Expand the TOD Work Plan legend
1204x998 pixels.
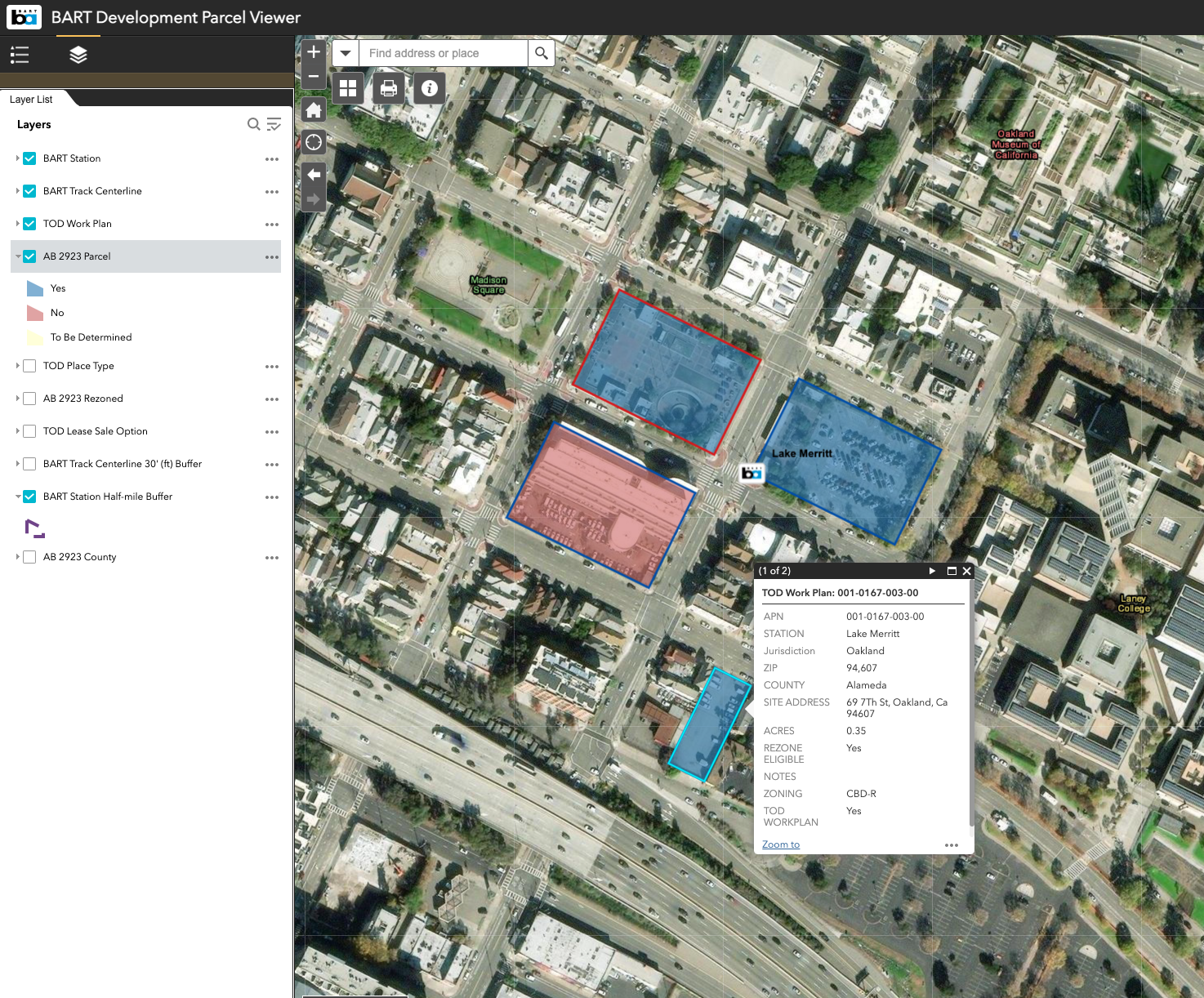coord(17,224)
